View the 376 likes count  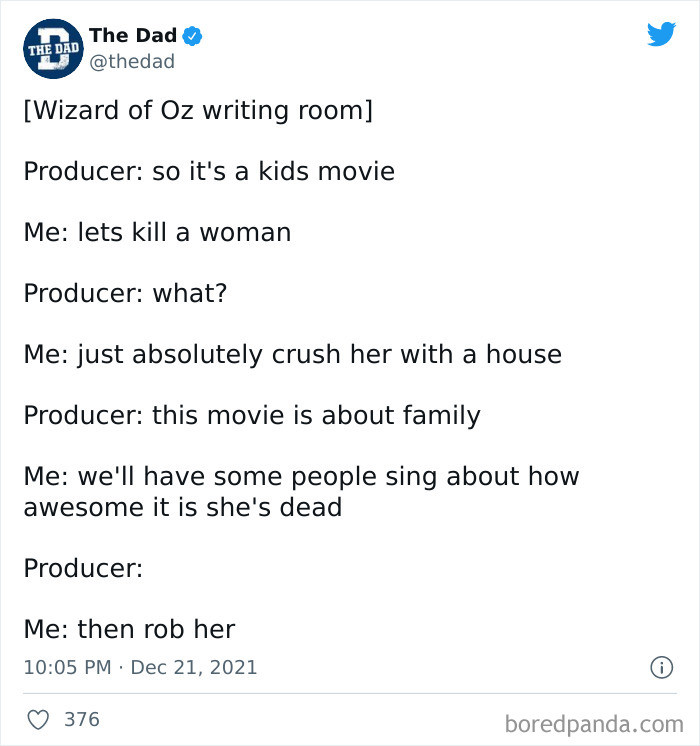tap(82, 719)
